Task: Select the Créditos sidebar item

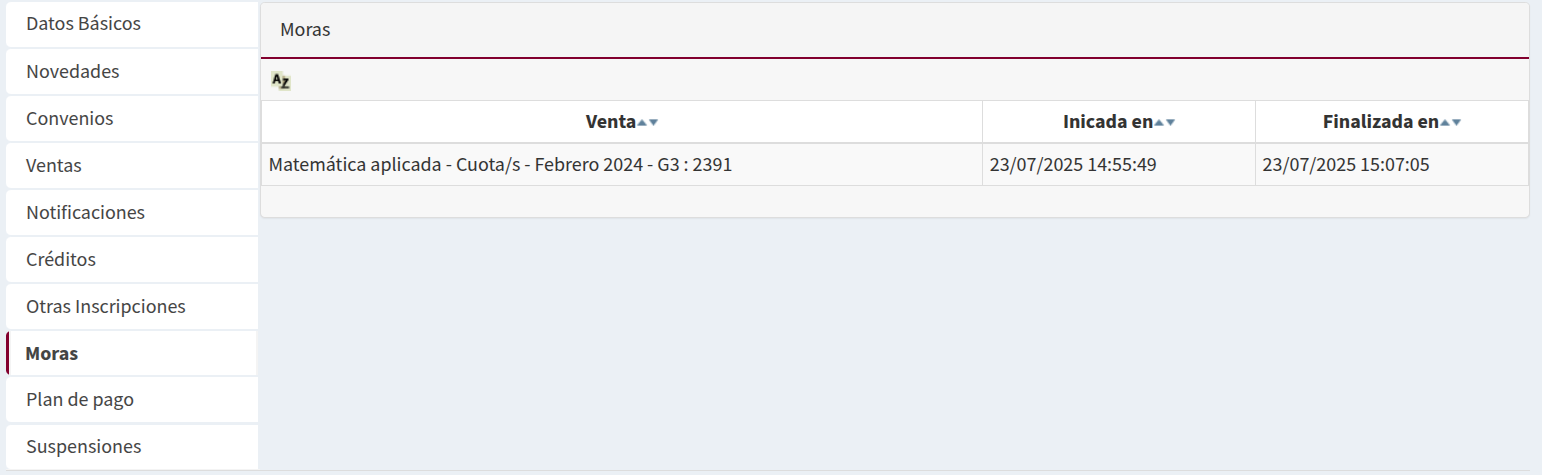Action: click(61, 260)
